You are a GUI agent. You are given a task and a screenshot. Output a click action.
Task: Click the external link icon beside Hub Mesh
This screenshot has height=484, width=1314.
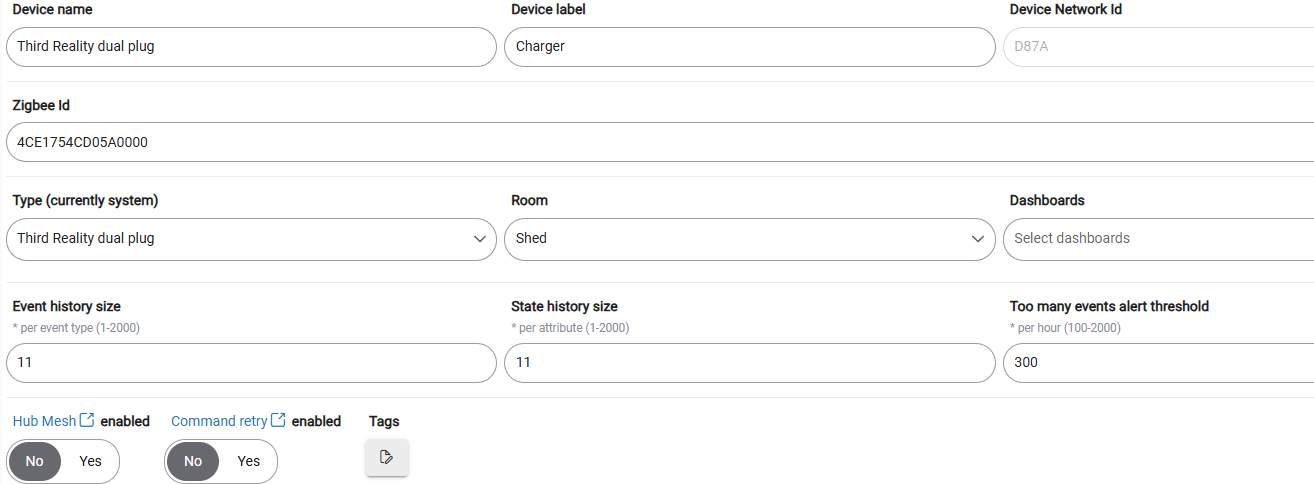point(87,421)
